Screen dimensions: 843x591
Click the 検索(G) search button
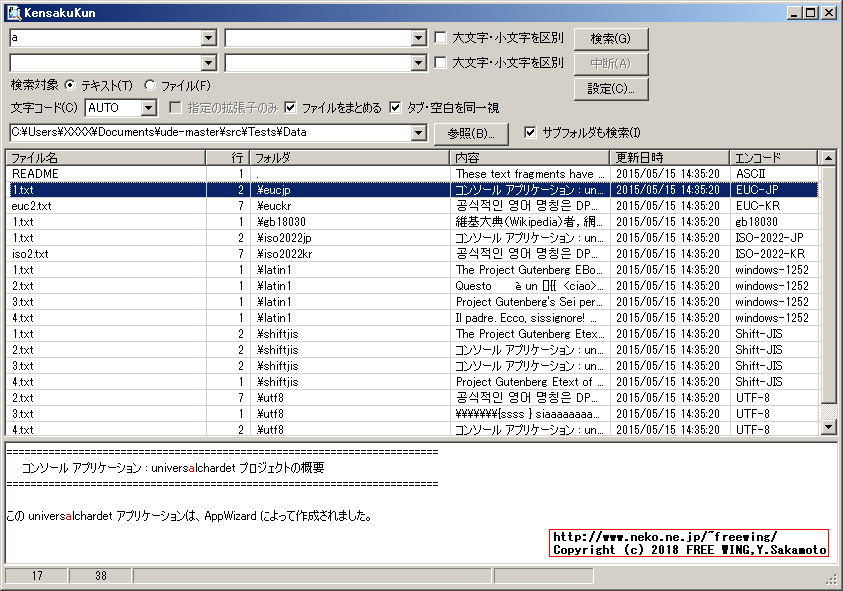pyautogui.click(x=611, y=39)
